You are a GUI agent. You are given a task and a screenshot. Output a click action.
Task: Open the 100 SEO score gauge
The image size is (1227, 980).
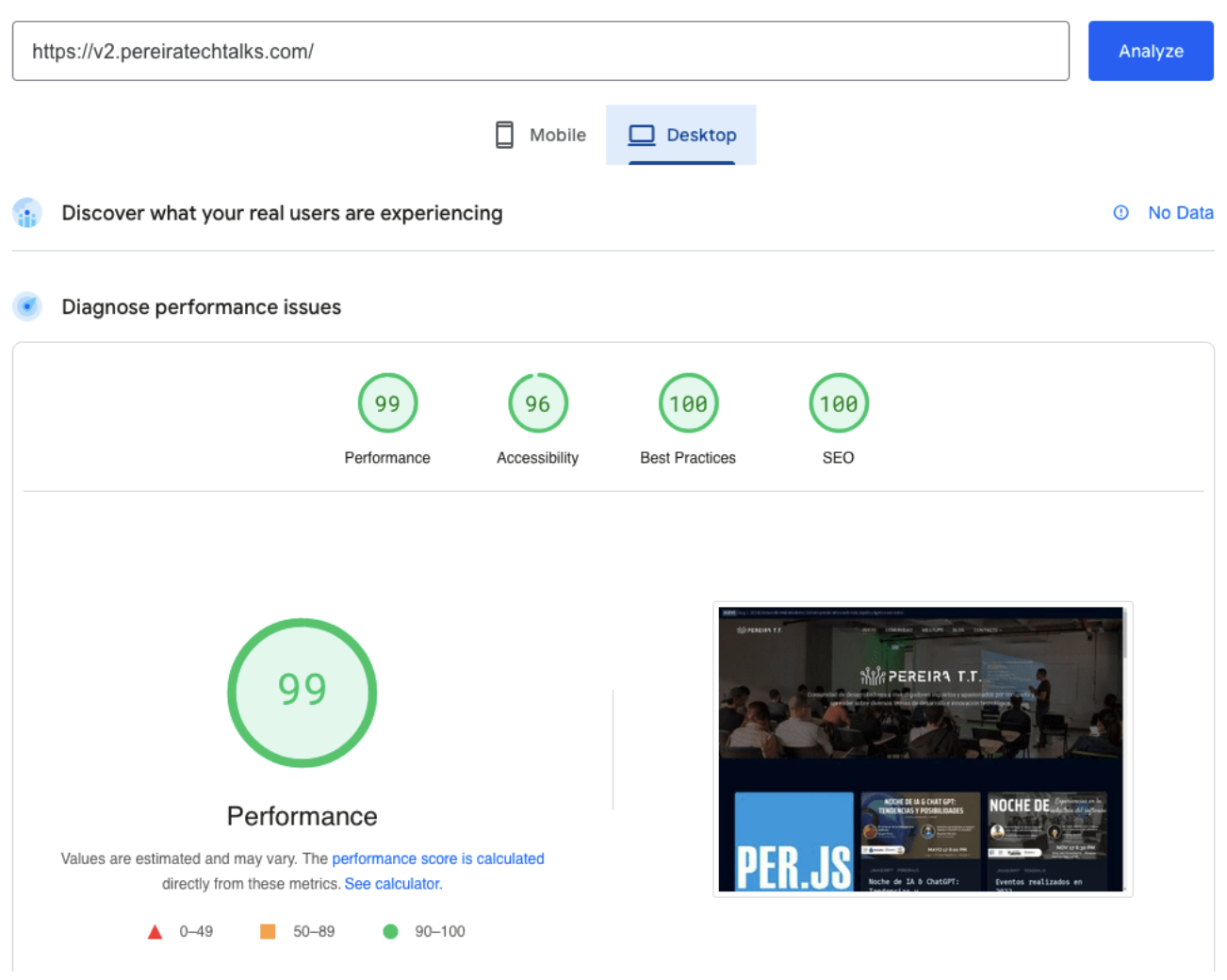coord(839,402)
